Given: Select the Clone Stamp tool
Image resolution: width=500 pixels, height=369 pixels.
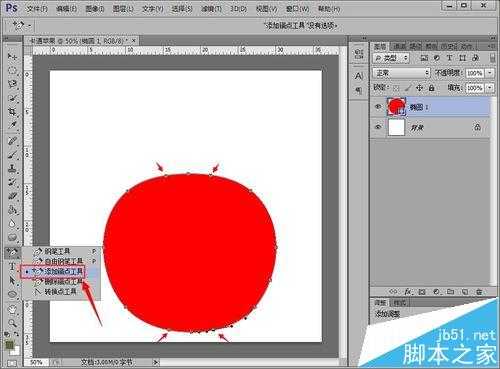Looking at the screenshot, I should coord(12,168).
